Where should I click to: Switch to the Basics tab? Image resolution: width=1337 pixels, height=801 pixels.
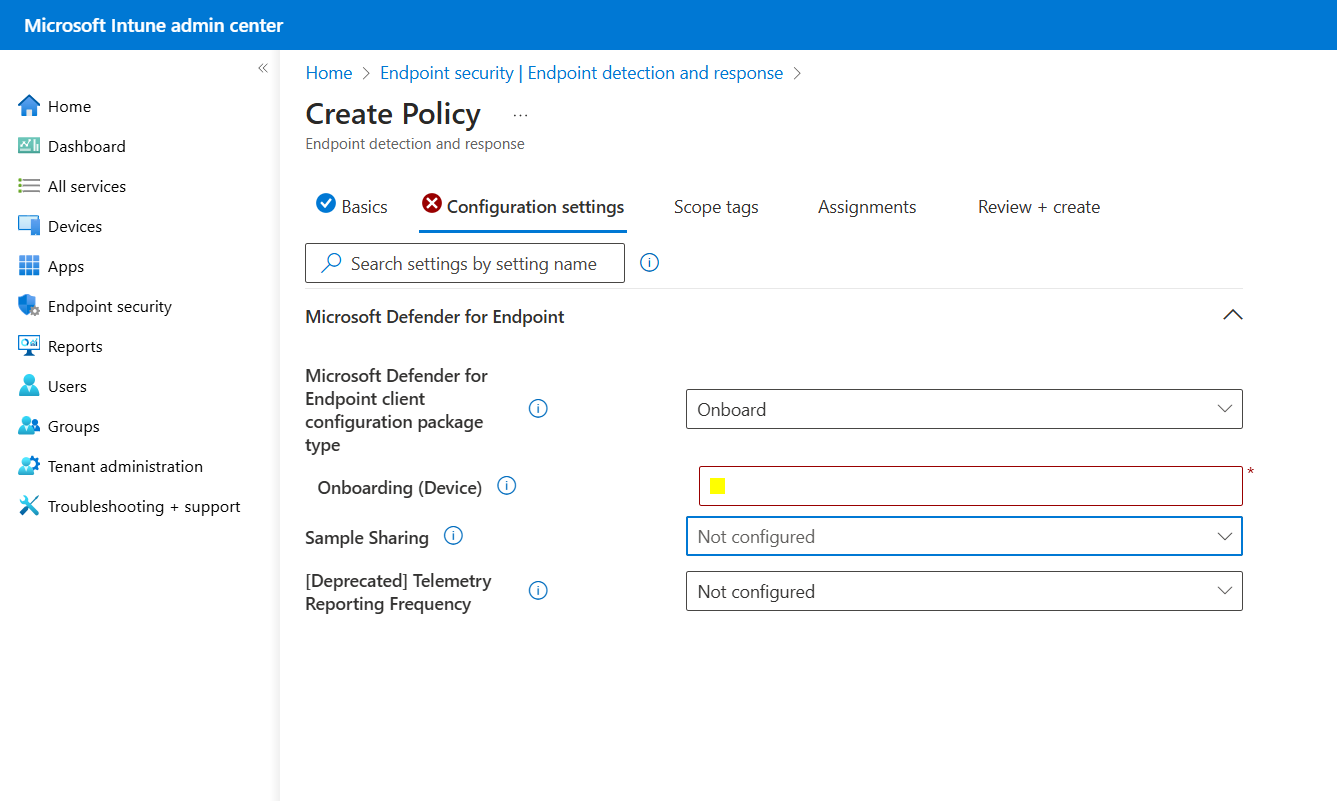coord(352,207)
